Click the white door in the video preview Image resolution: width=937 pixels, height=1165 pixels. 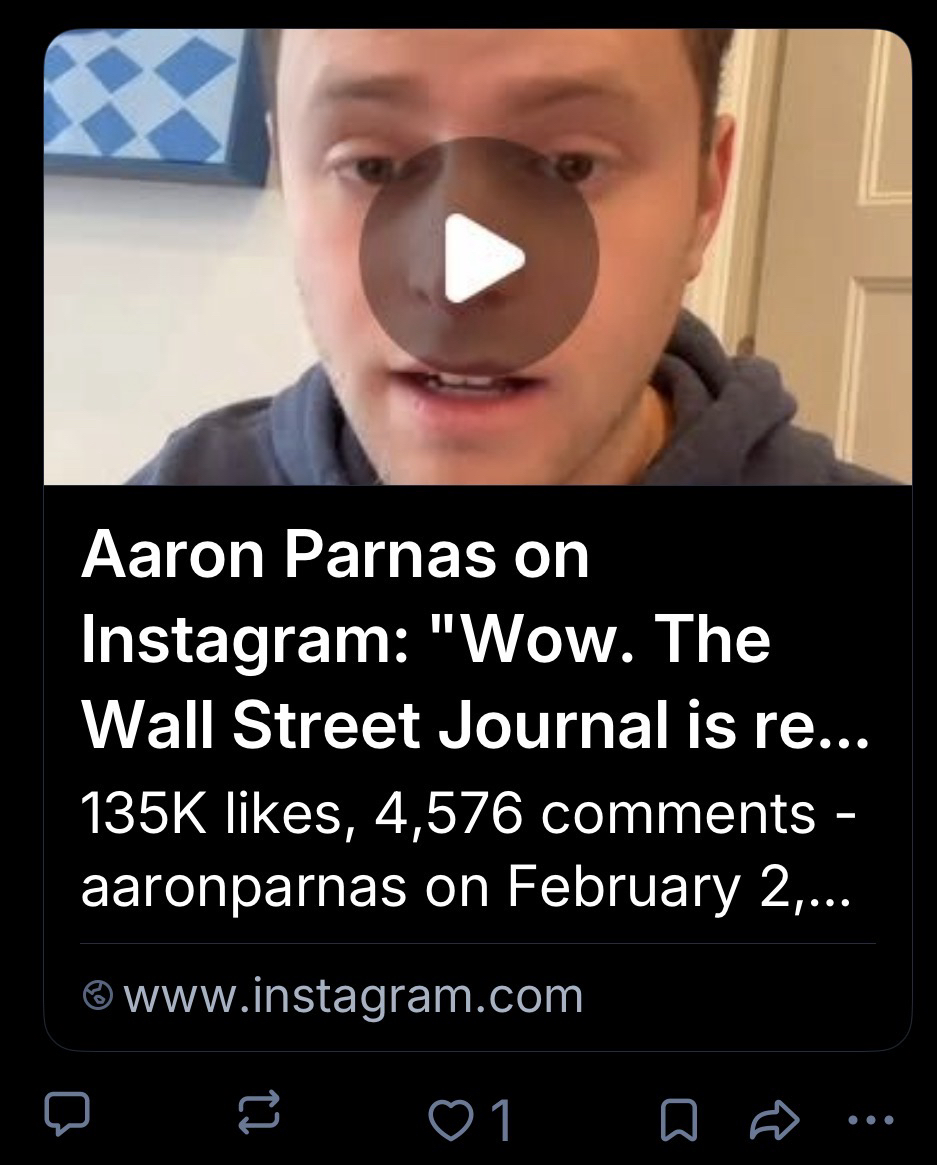840,223
